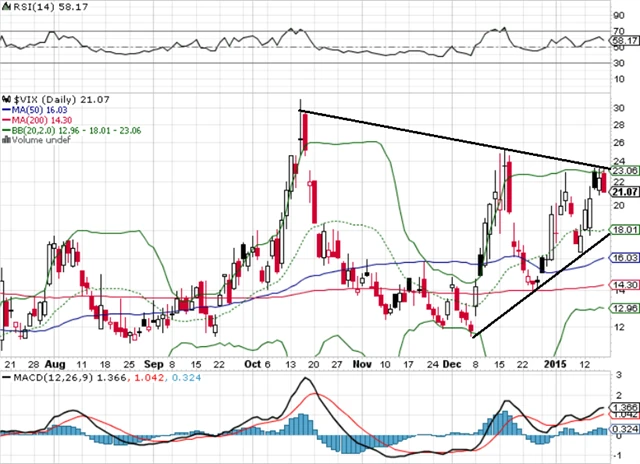Screen dimensions: 640x464
Task: Click the MACD line icon in bottom panel
Action: [x=6, y=377]
